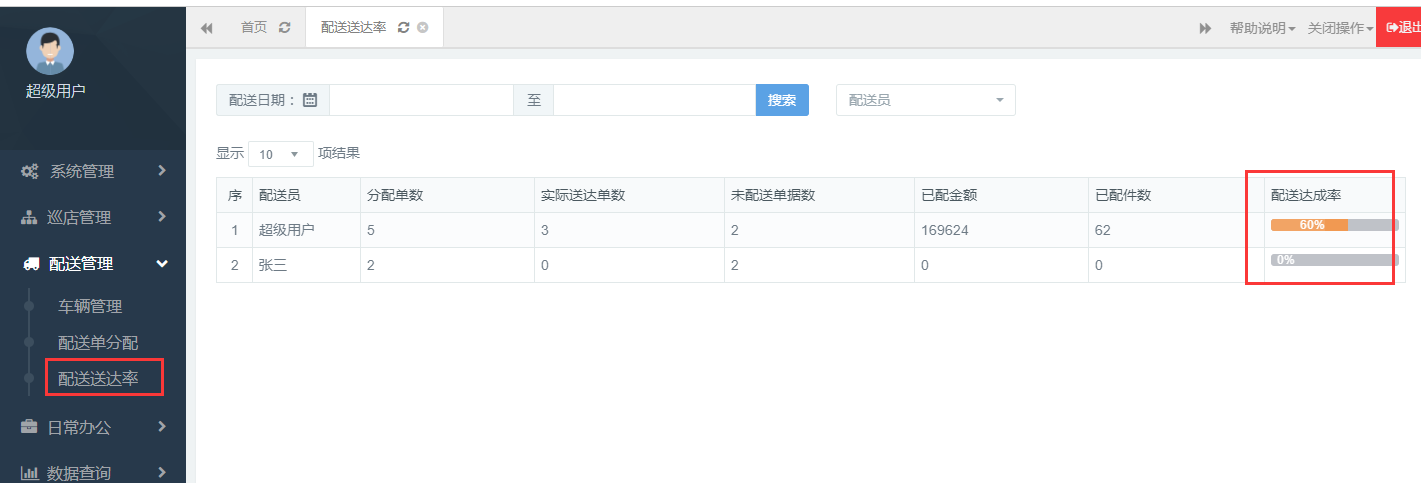The image size is (1421, 483).
Task: Click the double-right arrow tab scroll icon
Action: click(1205, 28)
